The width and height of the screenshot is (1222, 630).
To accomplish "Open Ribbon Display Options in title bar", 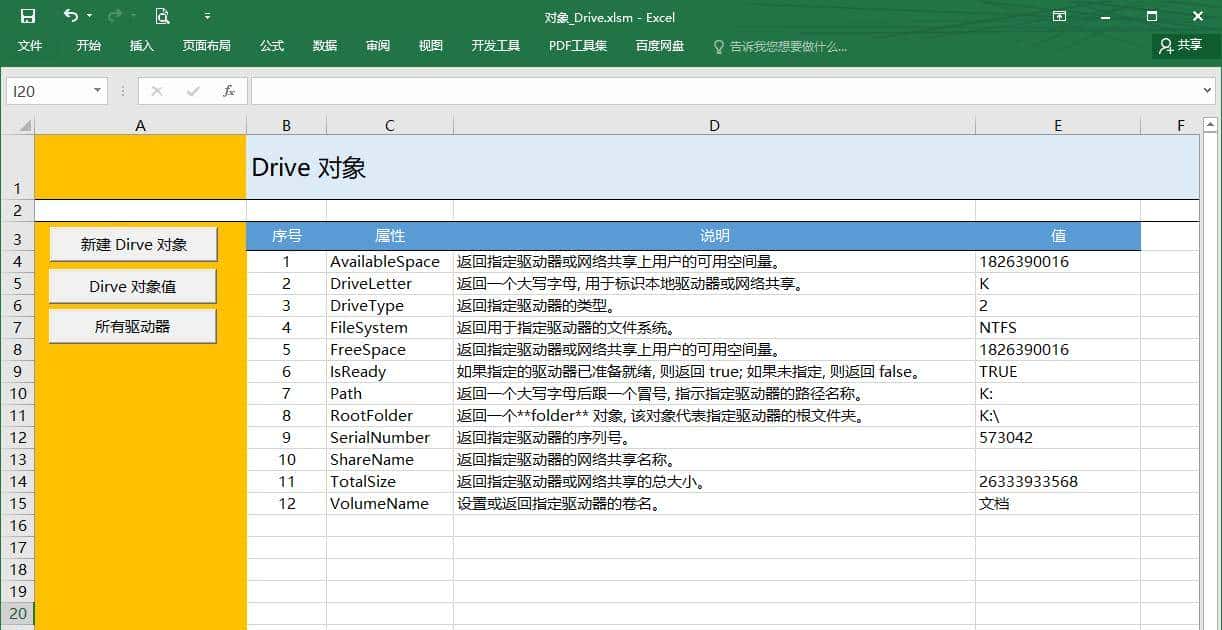I will click(x=1058, y=17).
